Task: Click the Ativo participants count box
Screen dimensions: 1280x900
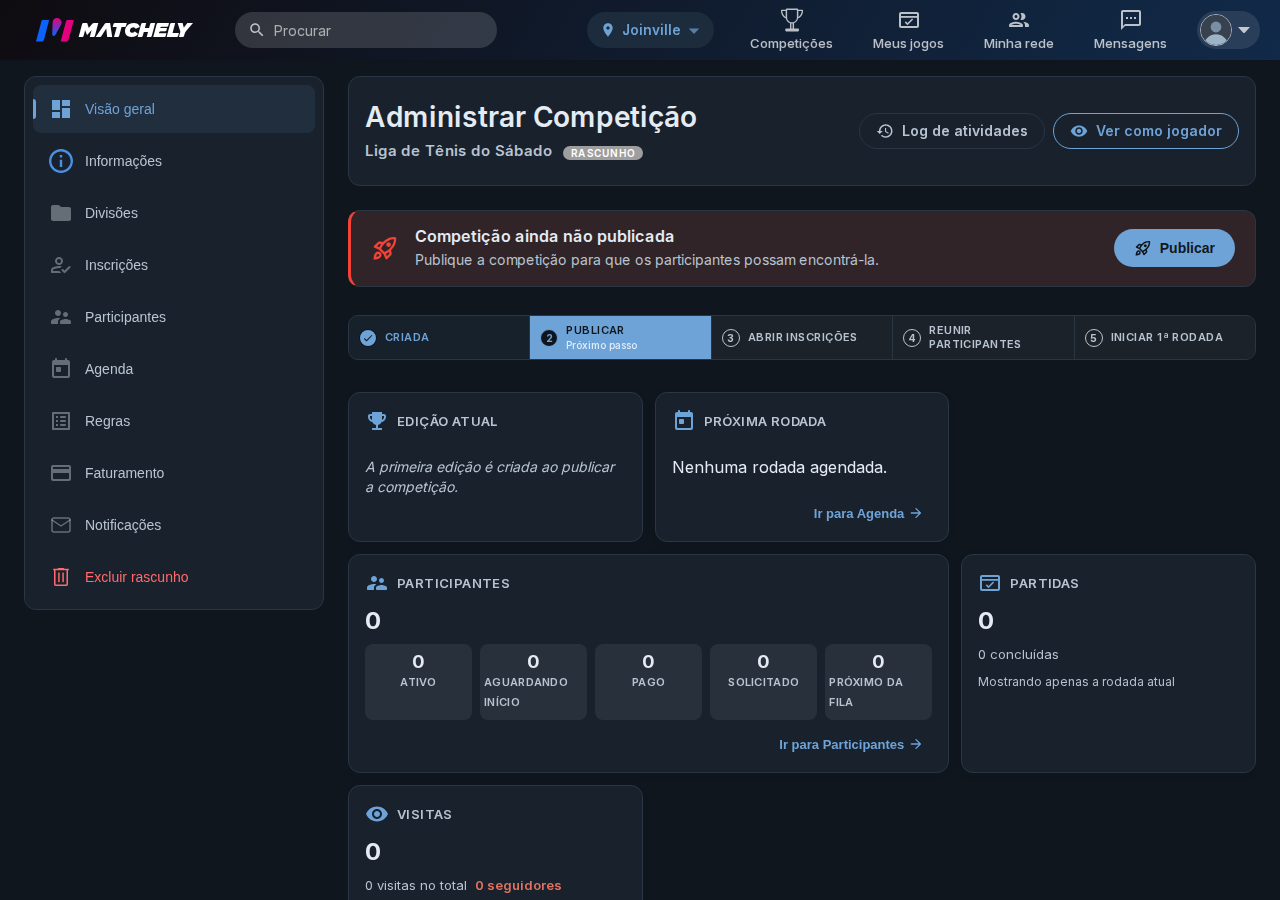Action: [418, 682]
